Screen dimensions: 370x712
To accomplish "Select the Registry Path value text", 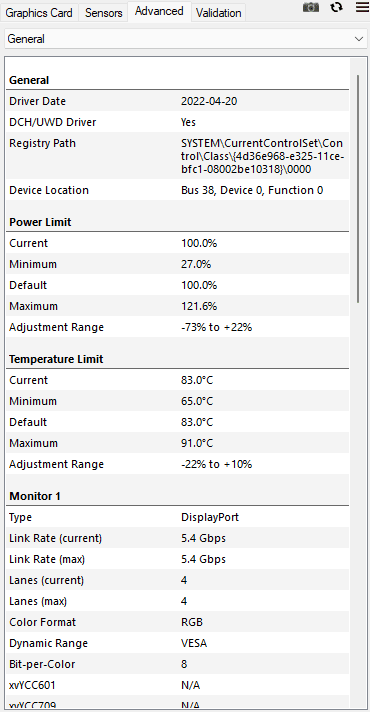I will tap(262, 156).
